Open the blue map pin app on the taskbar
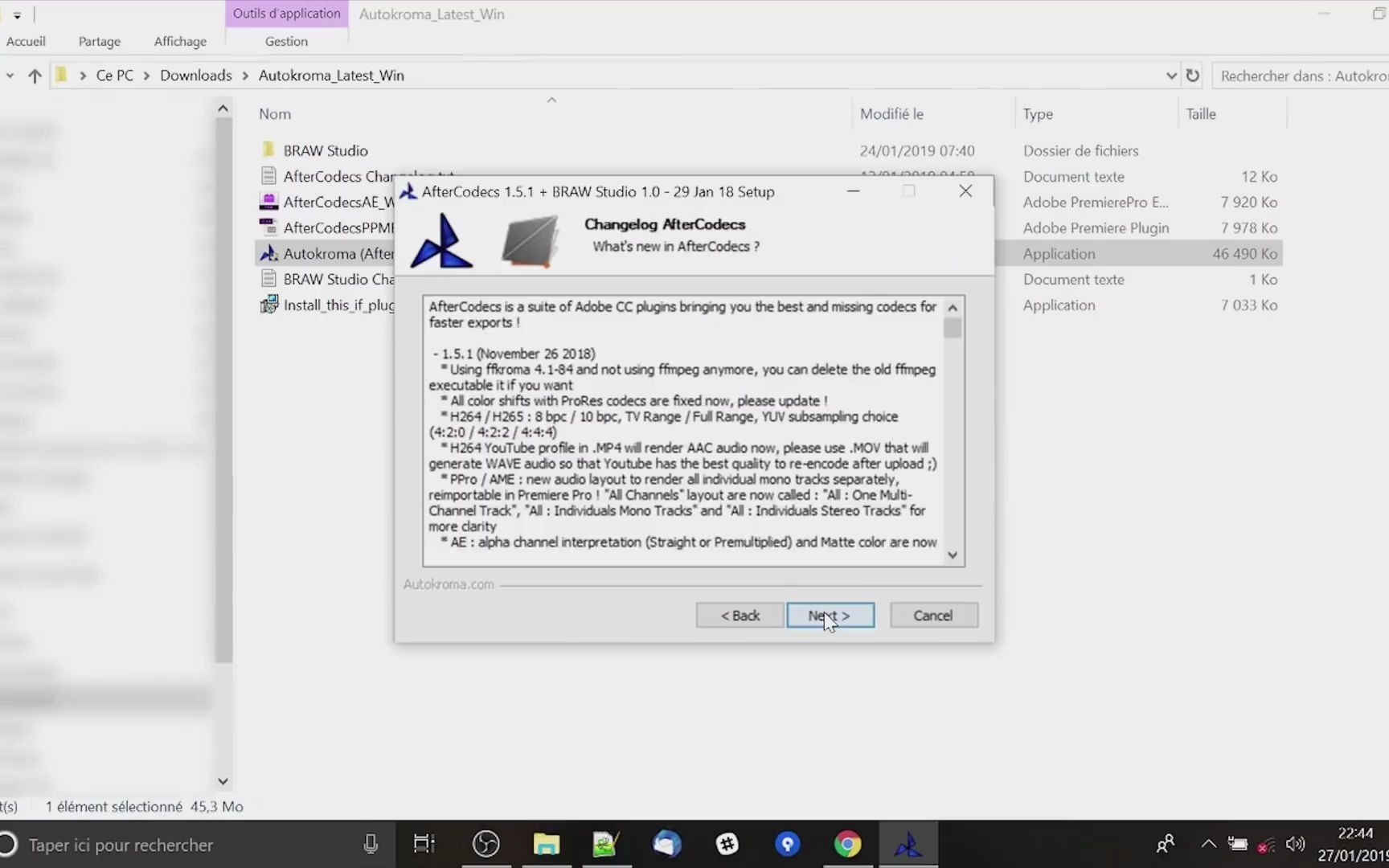Viewport: 1389px width, 868px height. (x=788, y=844)
